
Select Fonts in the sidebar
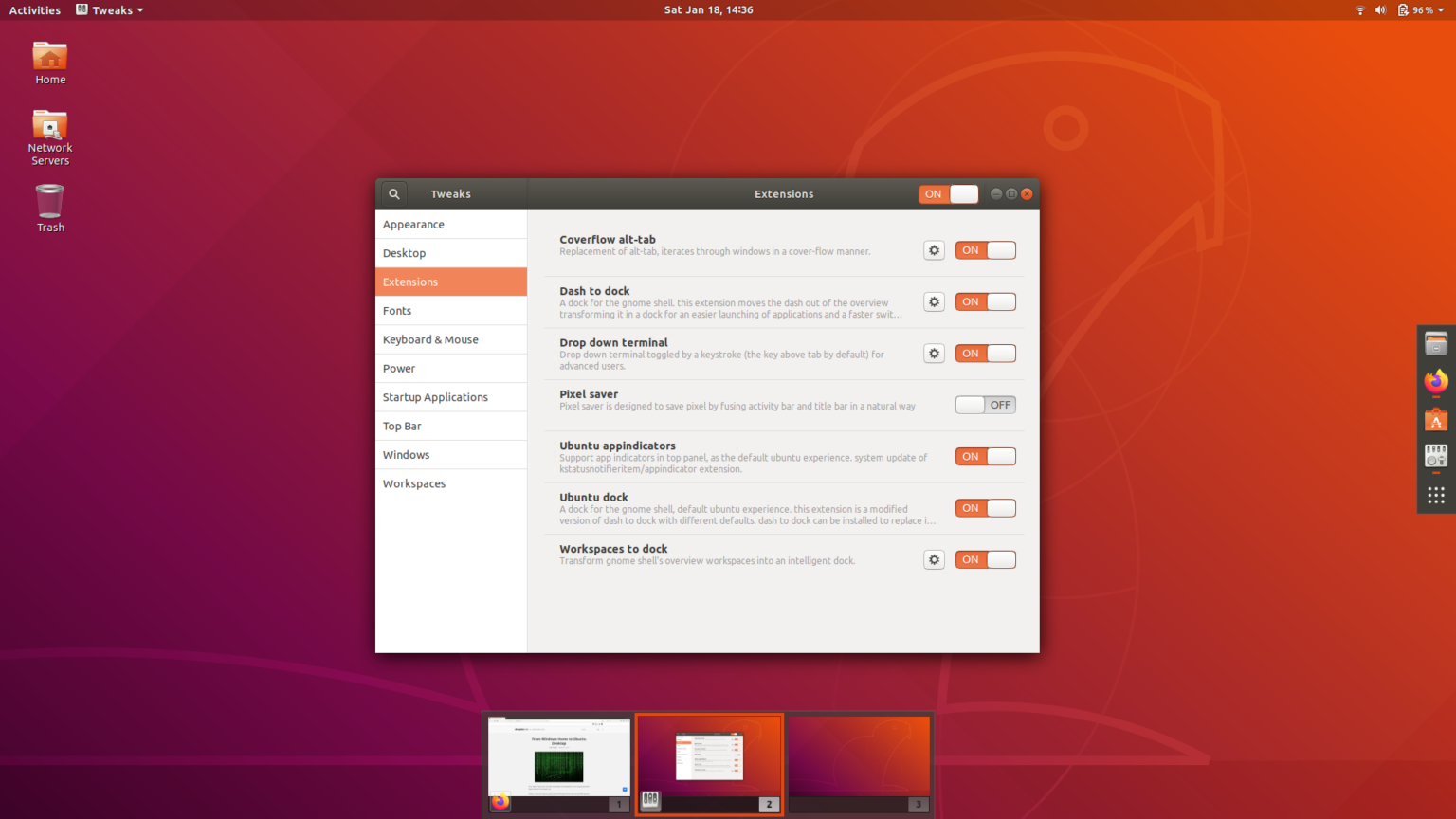click(451, 311)
